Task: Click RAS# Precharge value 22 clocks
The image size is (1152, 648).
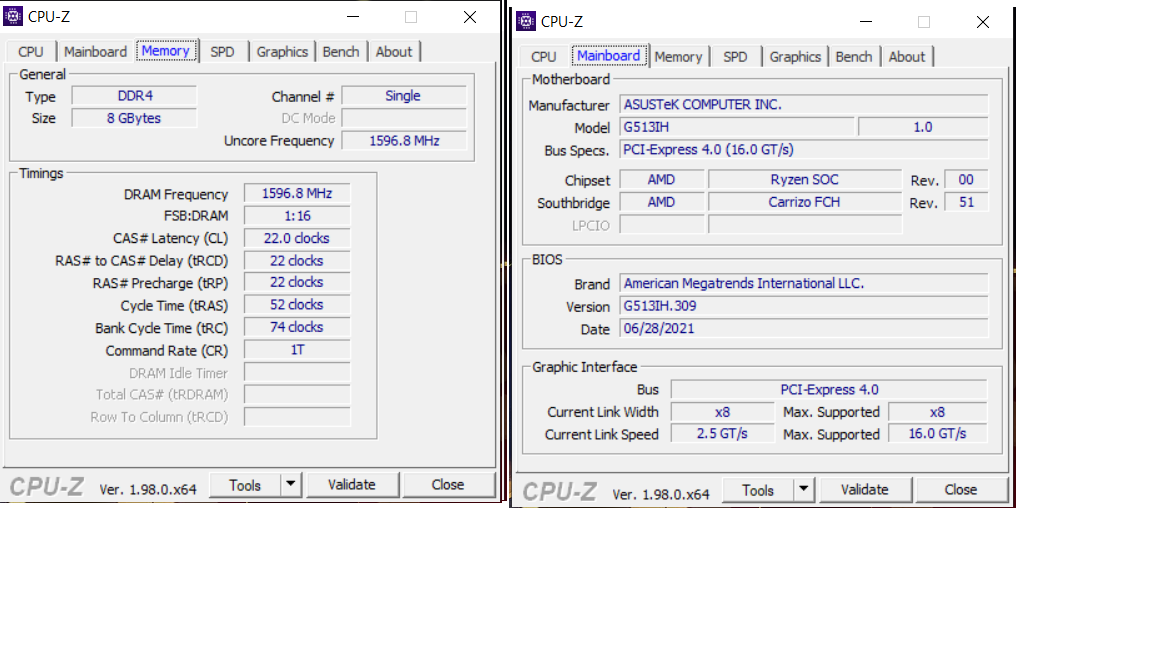Action: 298,282
